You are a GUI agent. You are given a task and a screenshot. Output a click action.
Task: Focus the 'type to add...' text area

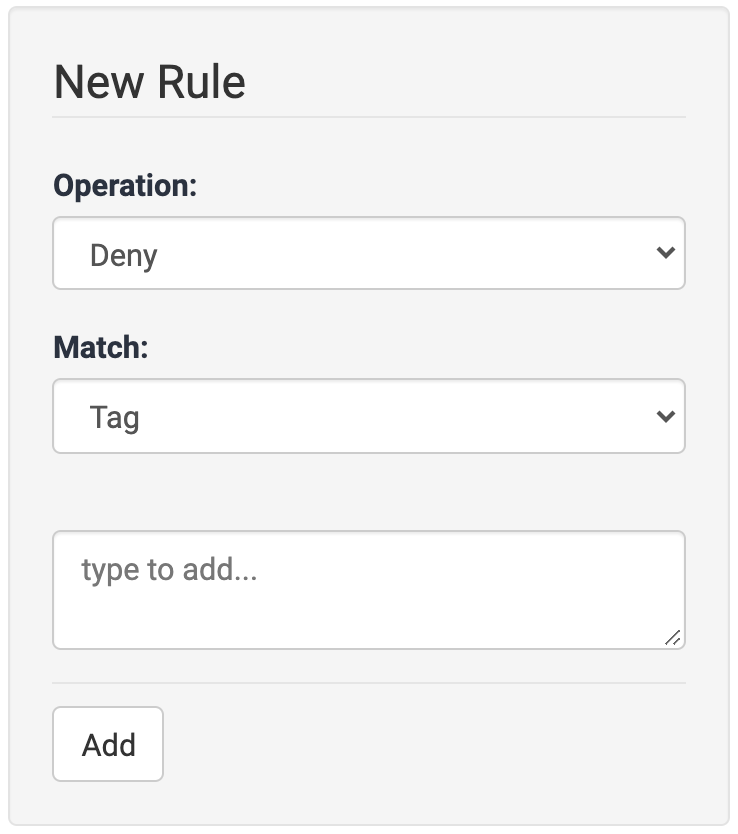point(368,590)
